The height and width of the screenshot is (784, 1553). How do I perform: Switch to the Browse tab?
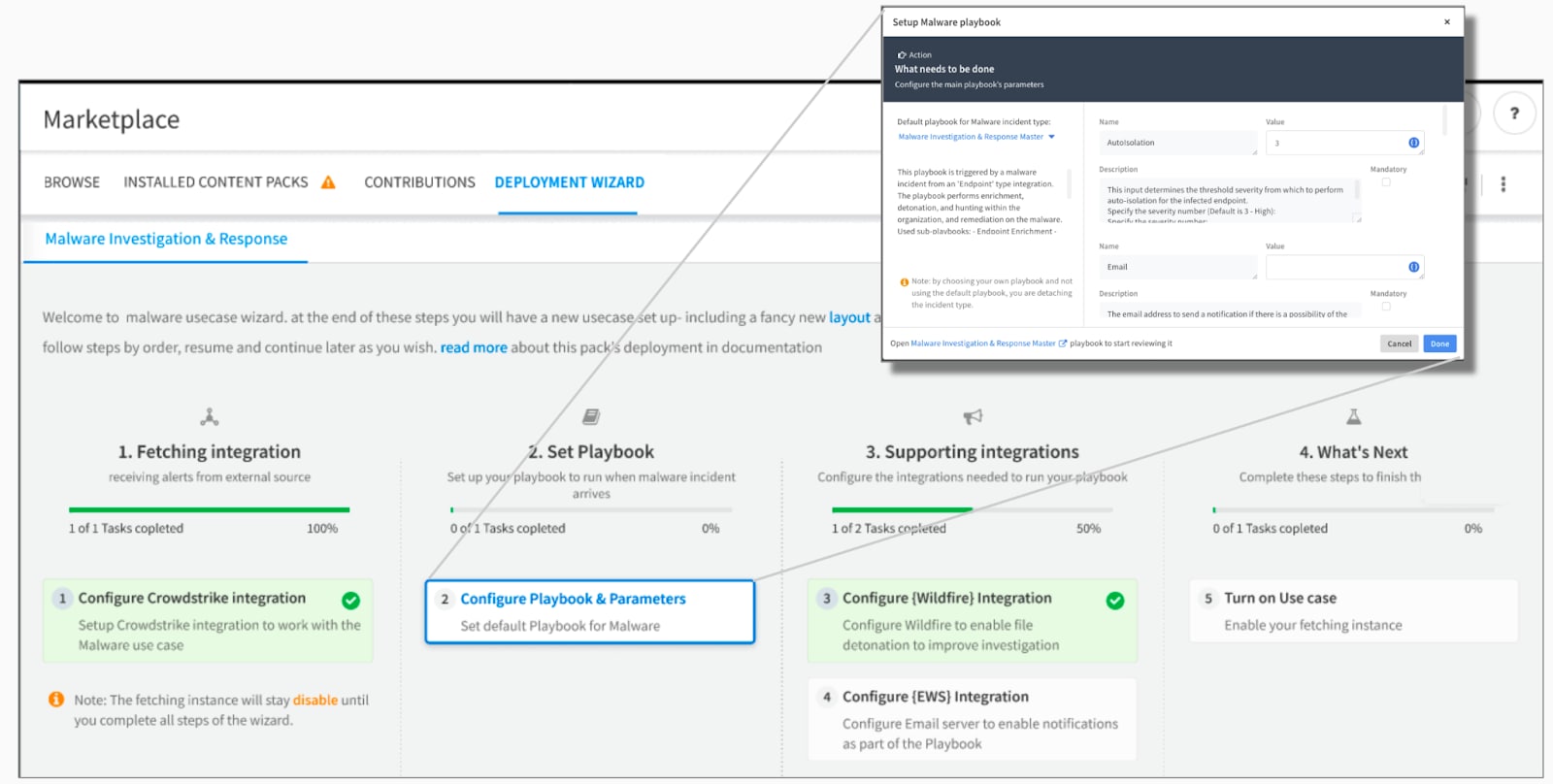click(x=72, y=182)
